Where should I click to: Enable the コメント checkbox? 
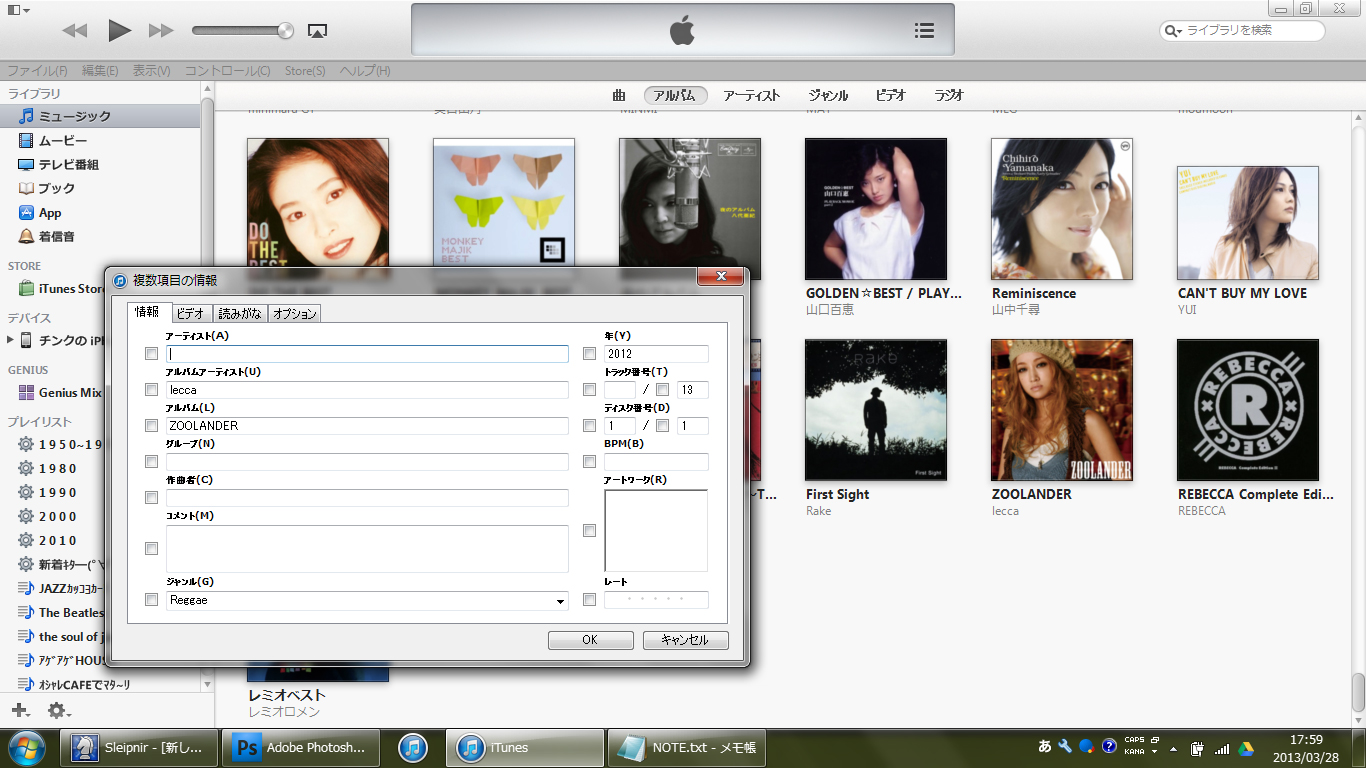coord(151,548)
